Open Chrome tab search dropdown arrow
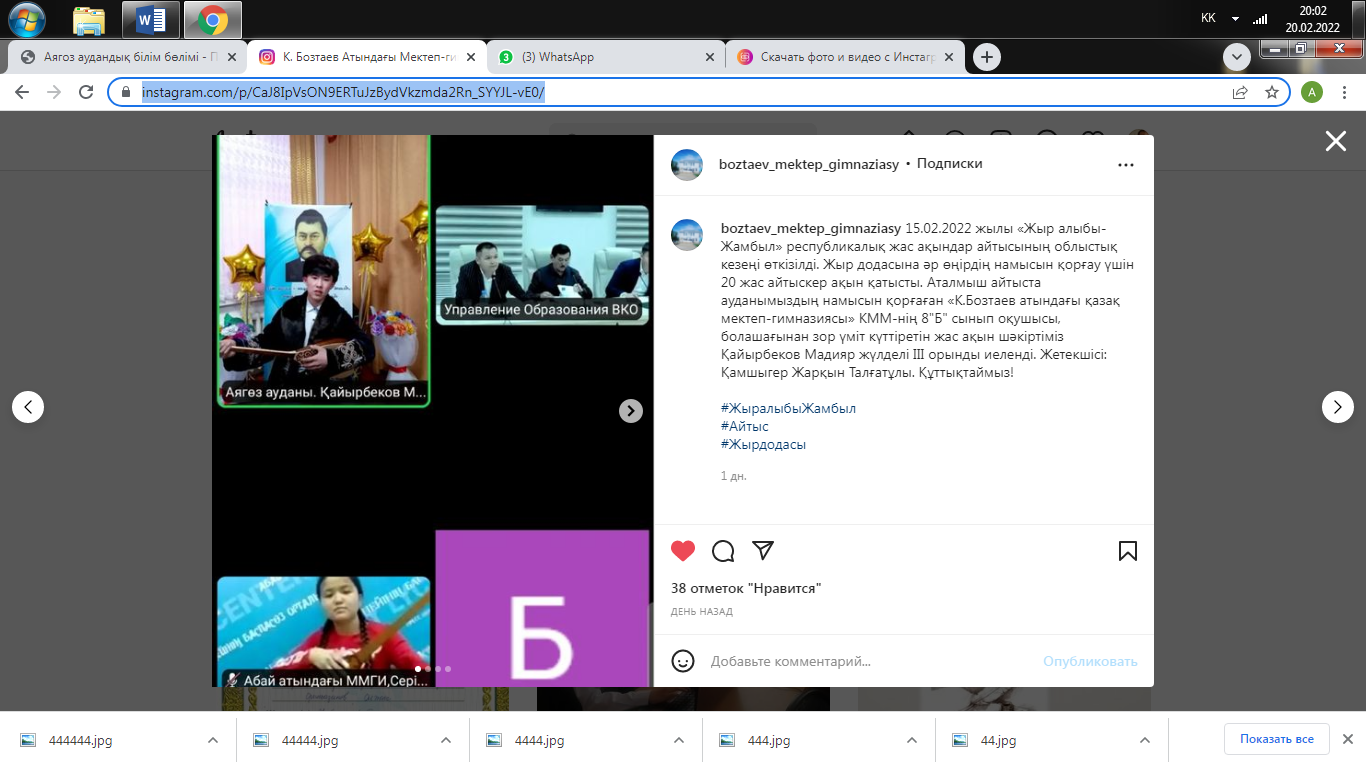This screenshot has width=1366, height=768. [1237, 57]
